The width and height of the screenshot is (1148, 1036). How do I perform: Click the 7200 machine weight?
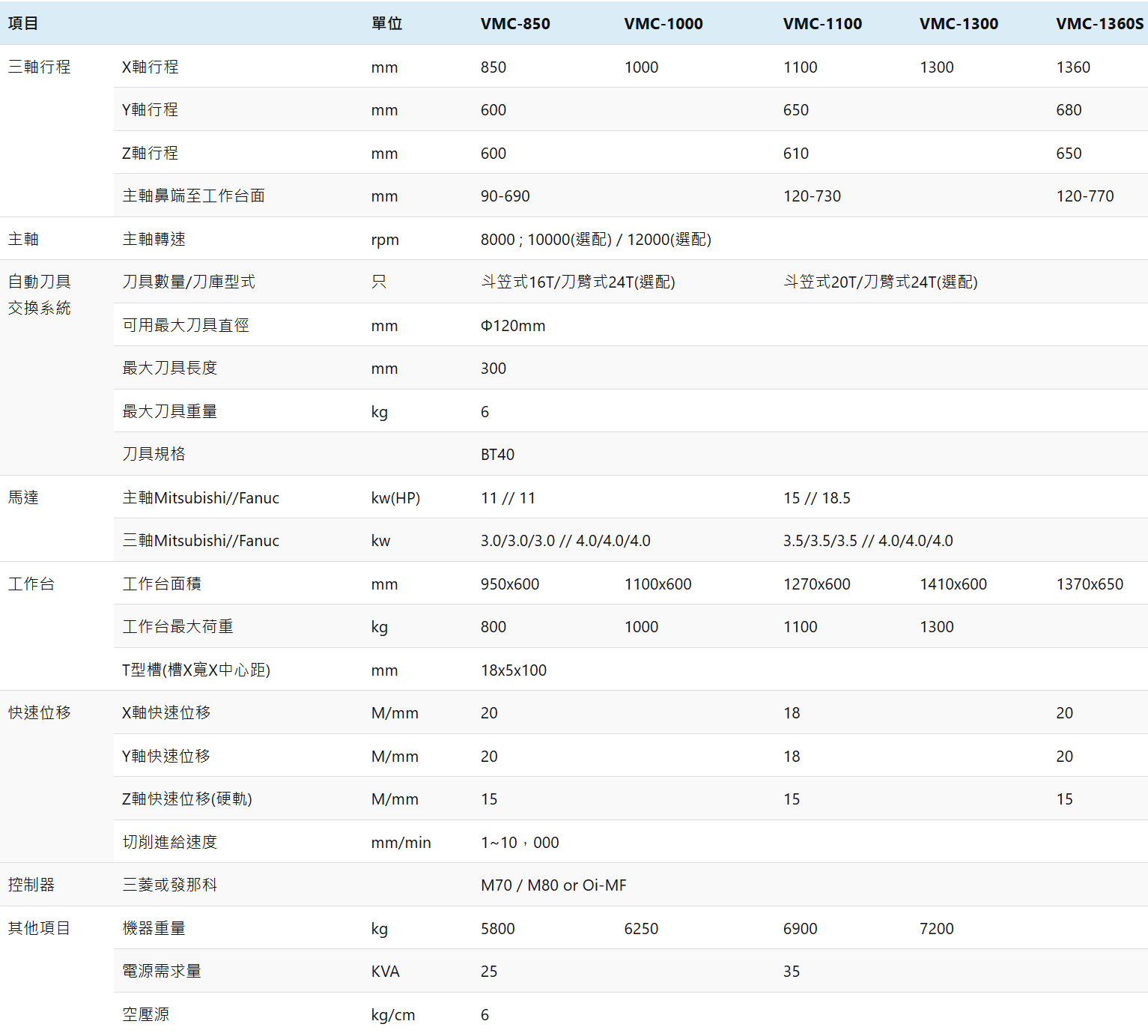[x=936, y=929]
